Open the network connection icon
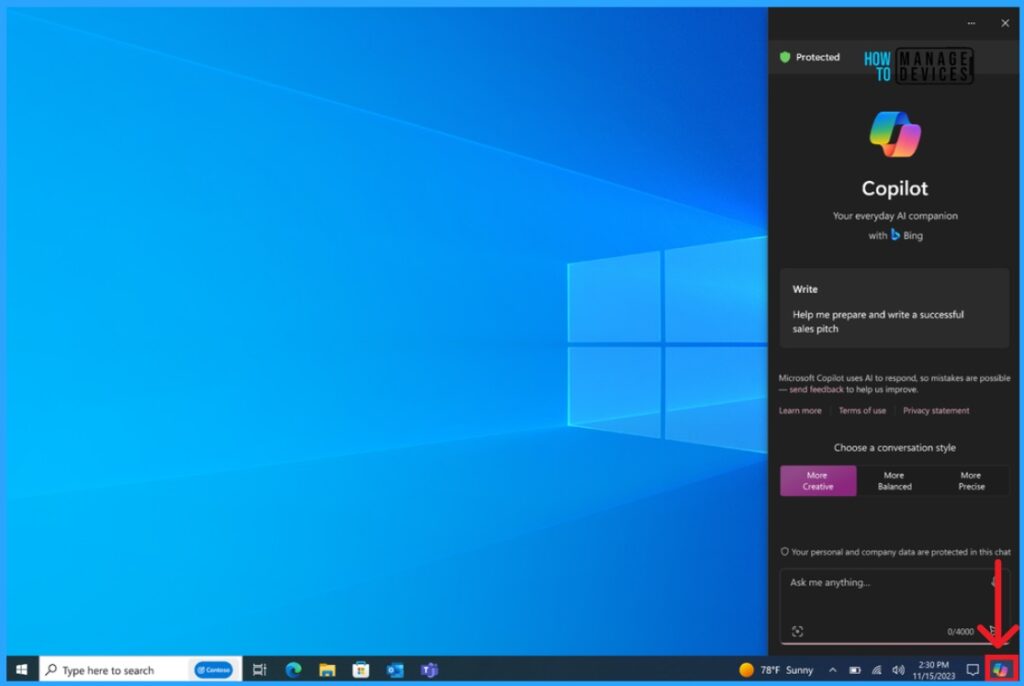1024x686 pixels. click(x=876, y=670)
